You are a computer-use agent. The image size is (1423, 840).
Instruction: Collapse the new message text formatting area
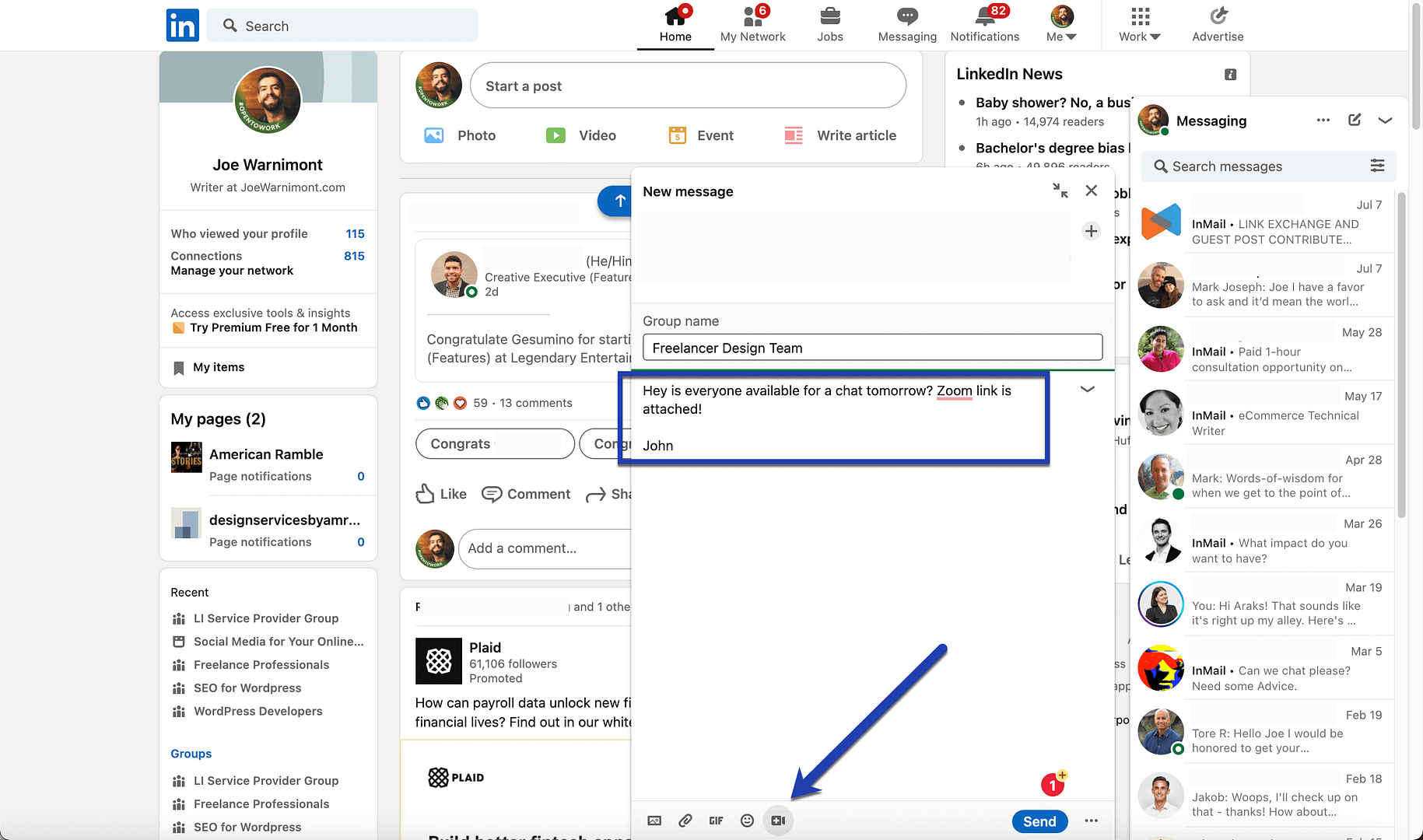tap(1087, 389)
